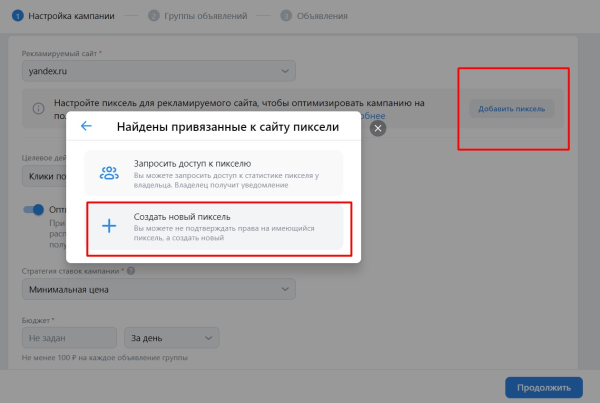Expand the yandex.ru site dropdown
This screenshot has width=600, height=403.
[x=158, y=71]
